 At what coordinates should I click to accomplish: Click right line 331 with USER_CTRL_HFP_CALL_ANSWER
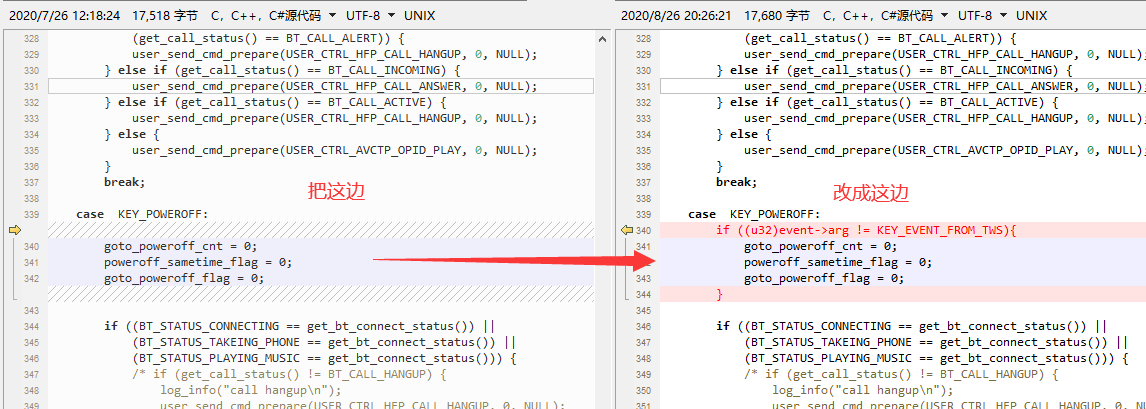point(945,86)
